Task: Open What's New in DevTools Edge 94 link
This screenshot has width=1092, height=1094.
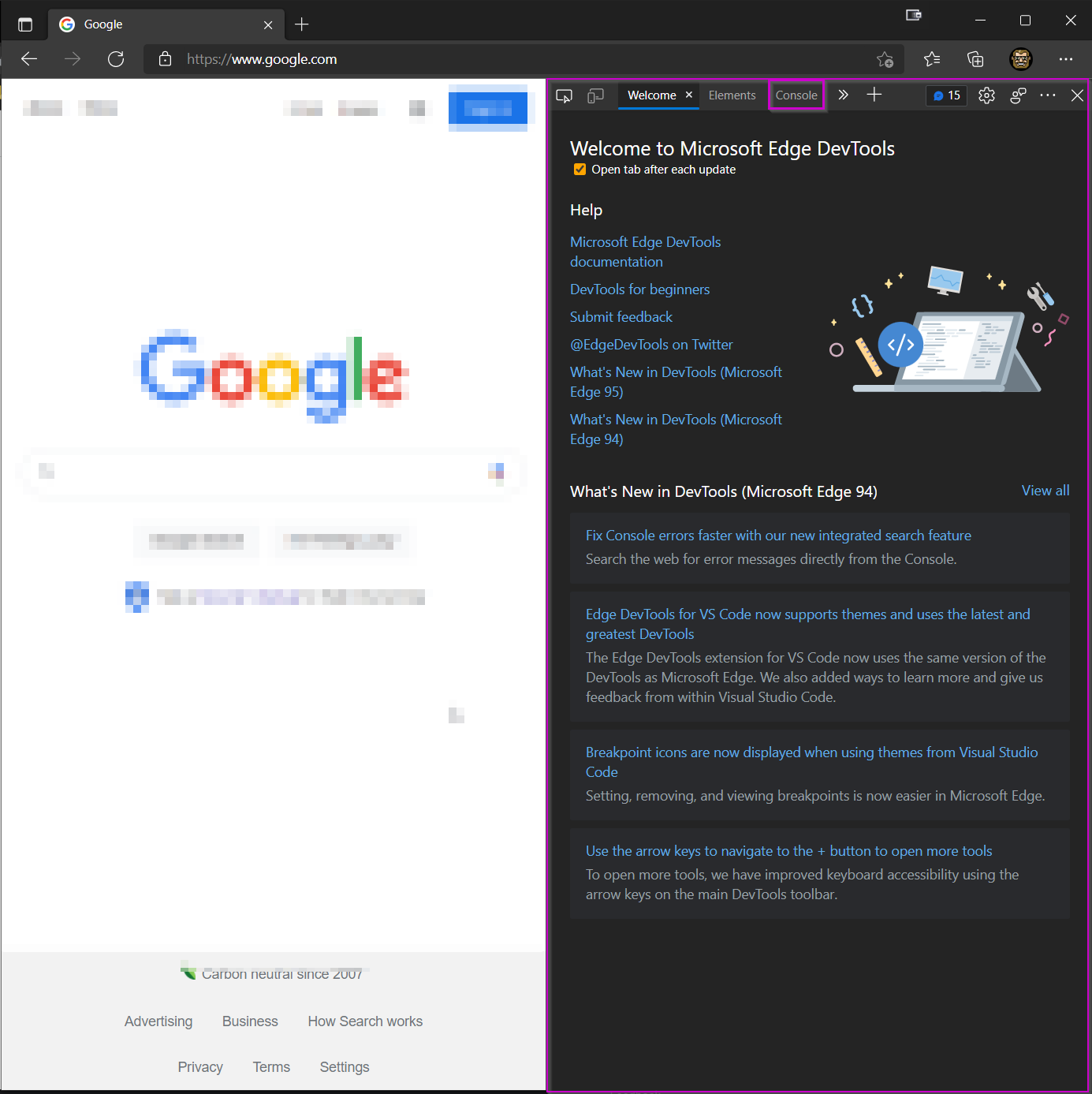Action: [676, 429]
